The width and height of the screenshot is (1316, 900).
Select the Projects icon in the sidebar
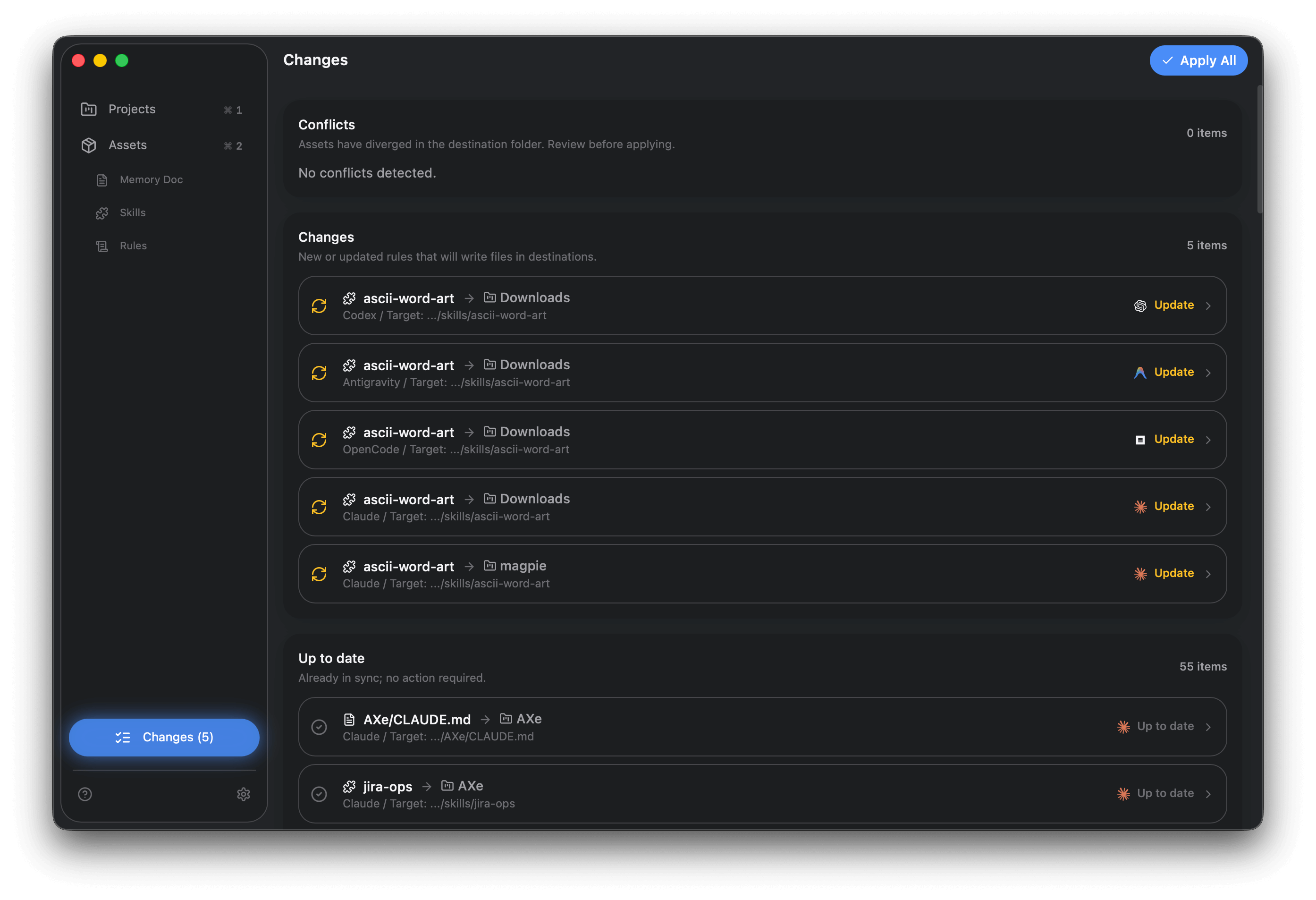(88, 110)
